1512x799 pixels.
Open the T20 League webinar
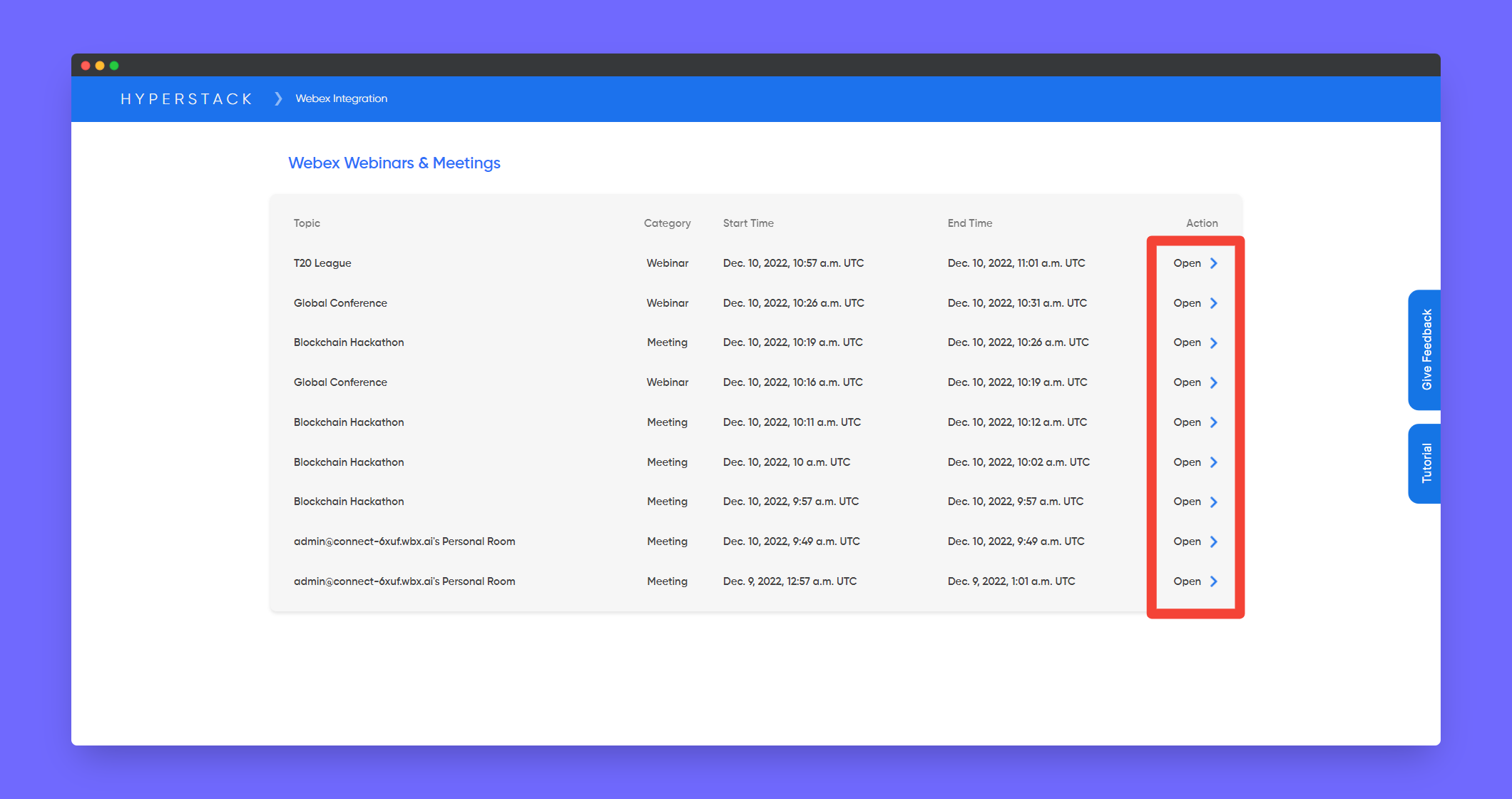point(1187,263)
